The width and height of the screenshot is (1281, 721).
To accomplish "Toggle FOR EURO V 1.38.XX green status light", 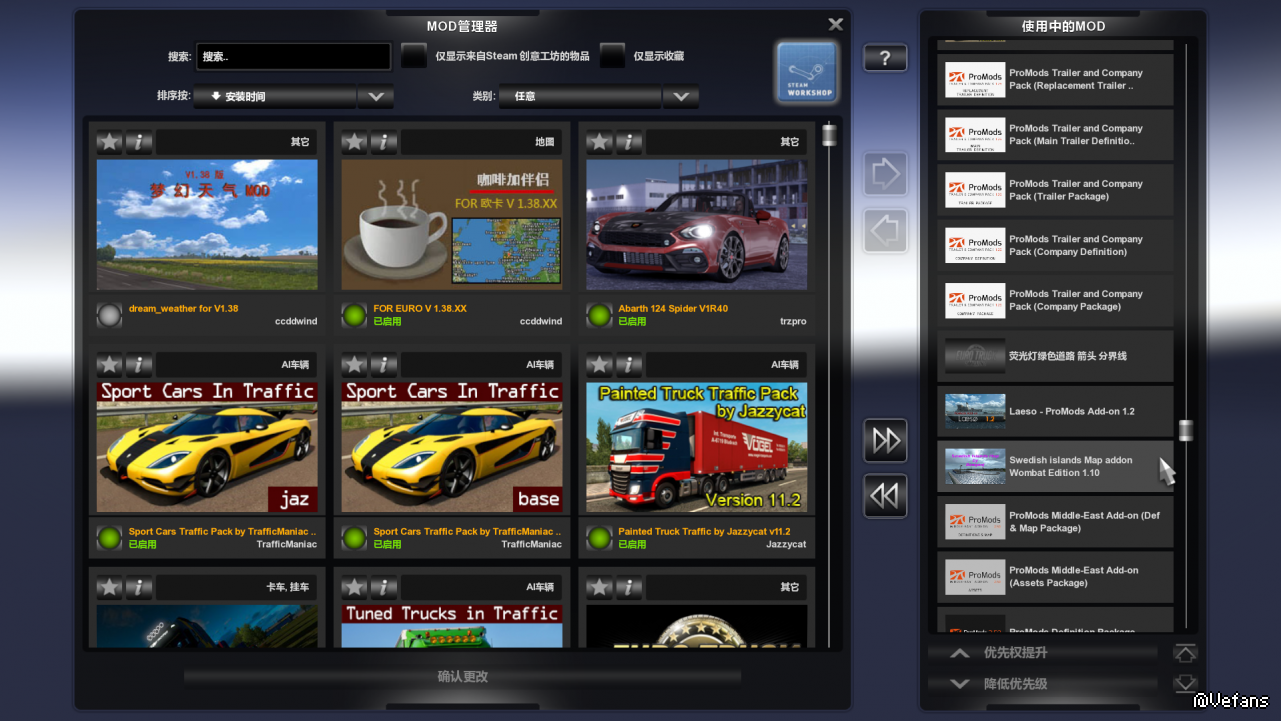I will [354, 315].
